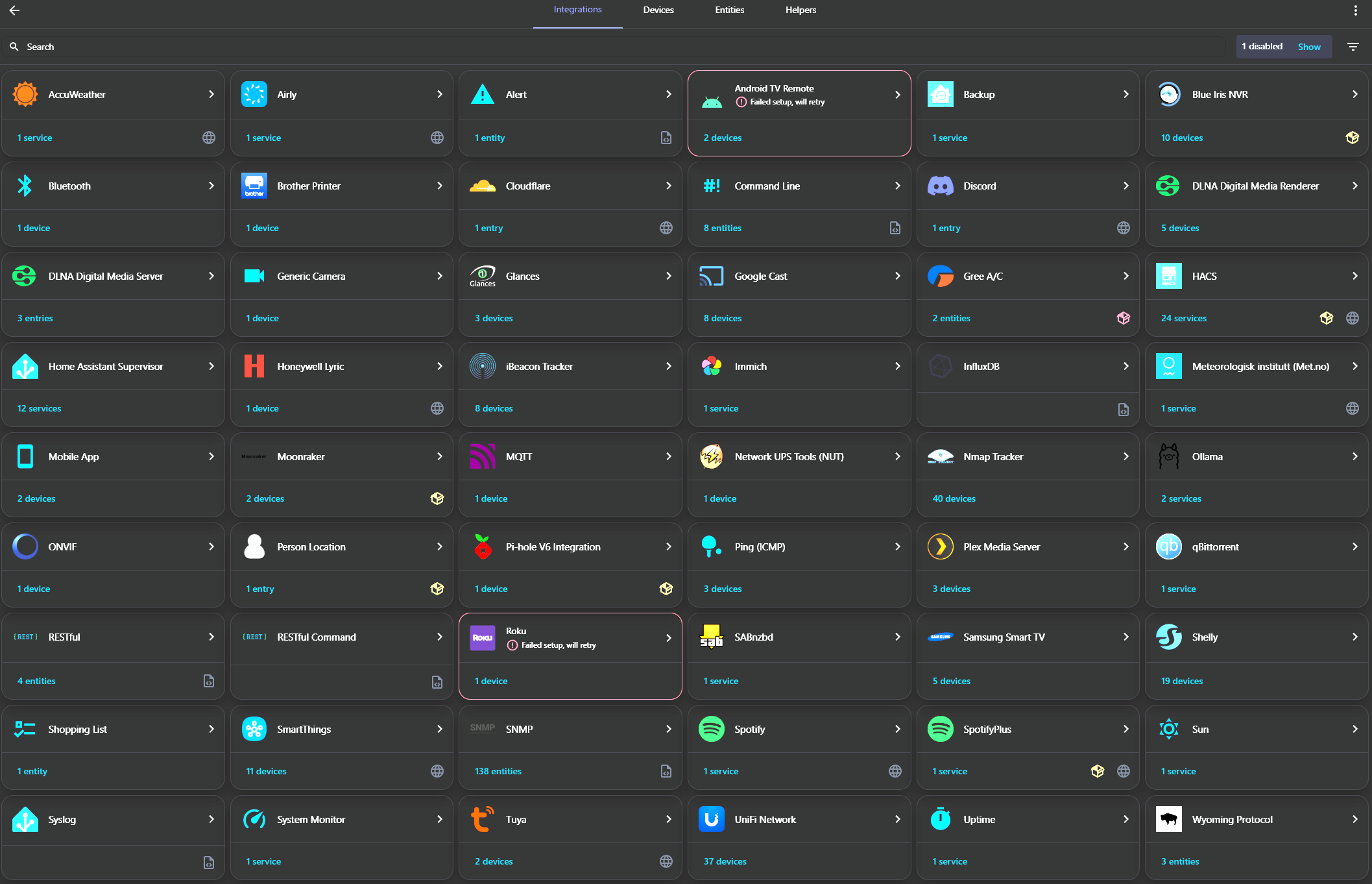Screen dimensions: 1372x884
Task: Open UniFi Network via its chevron arrow
Action: (897, 819)
